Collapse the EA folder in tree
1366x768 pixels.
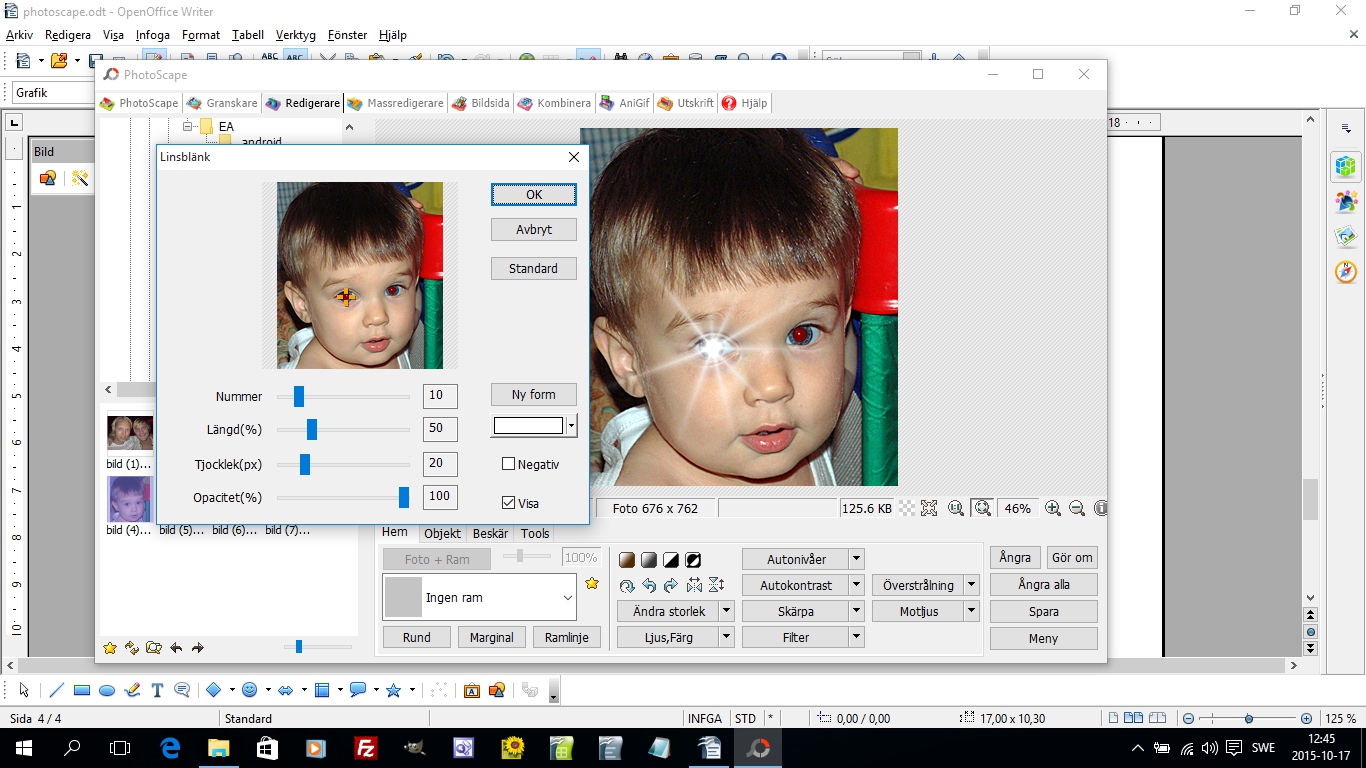187,126
